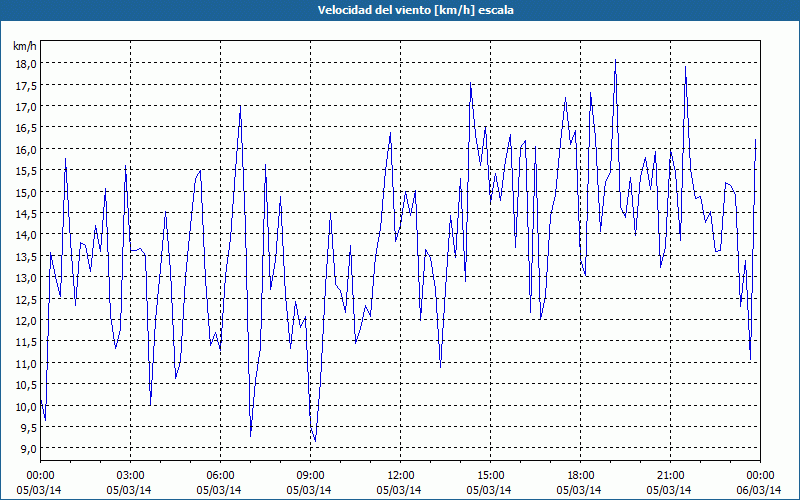Click the 15,0 y-axis label
Image resolution: width=800 pixels, height=500 pixels.
pos(27,192)
